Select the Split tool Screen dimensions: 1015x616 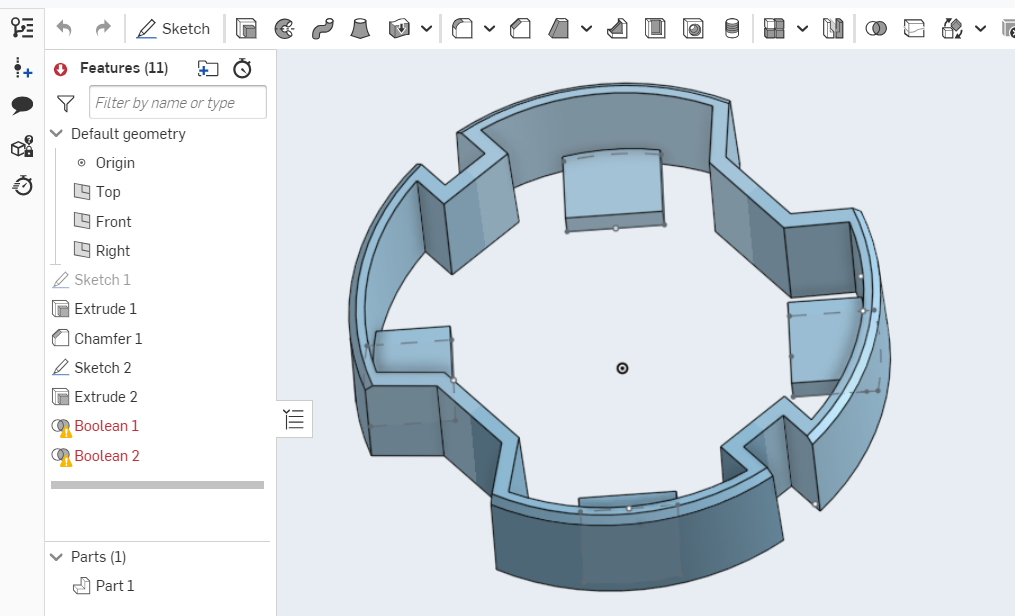tap(914, 28)
